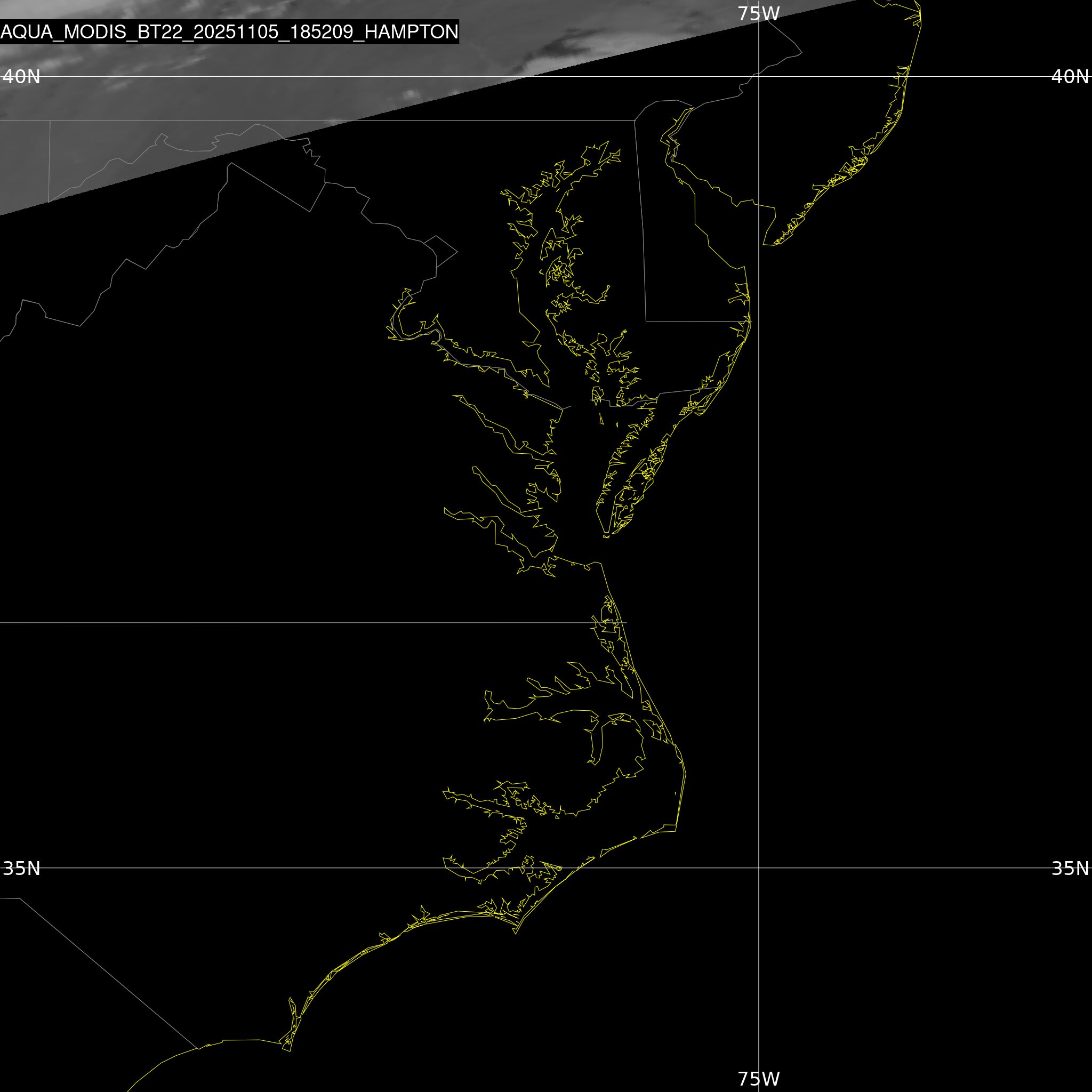
Task: Click the Cape Lookout coastline tip
Action: coord(515,933)
